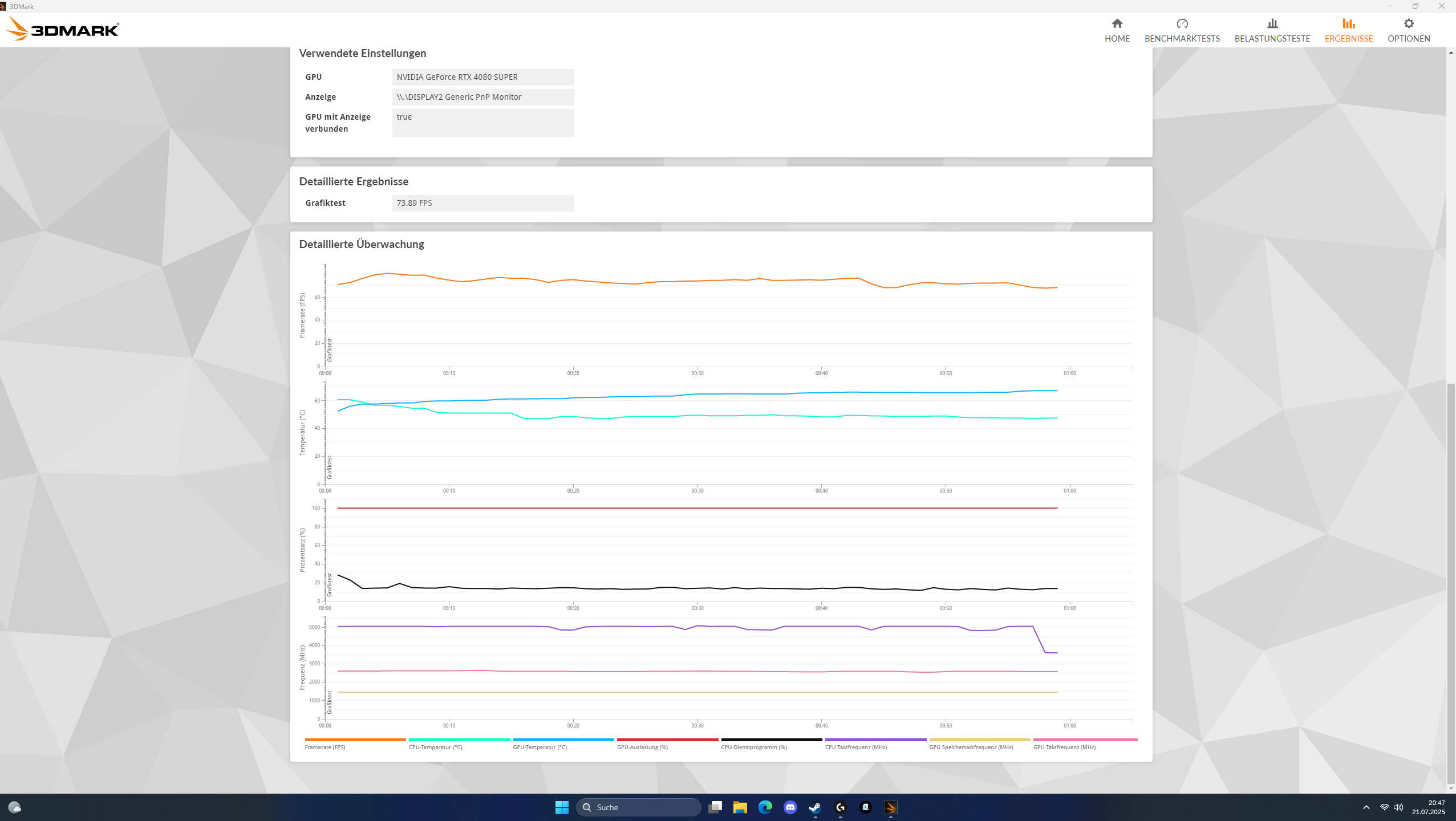1456x821 pixels.
Task: Click the 3DMark logo
Action: tap(63, 29)
